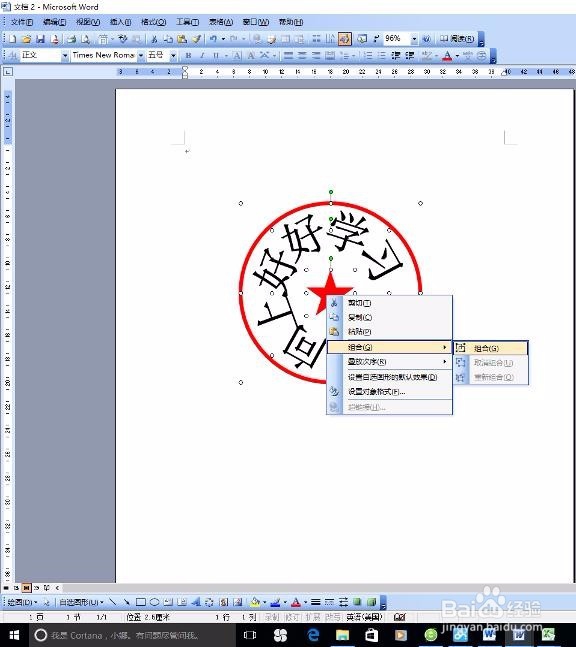Open the 视图(V) menu
This screenshot has width=576, height=647.
click(88, 22)
